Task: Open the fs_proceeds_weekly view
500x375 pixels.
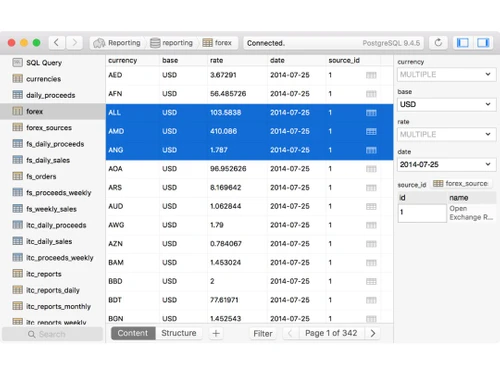Action: (53, 193)
